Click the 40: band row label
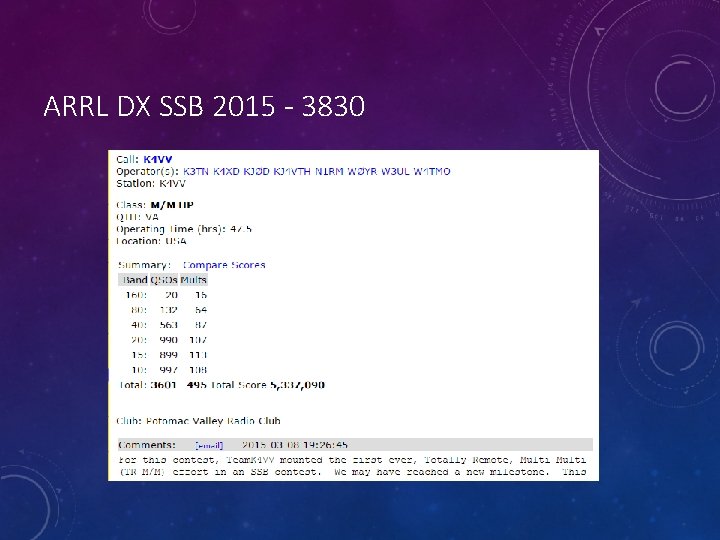The width and height of the screenshot is (720, 540). (x=139, y=325)
